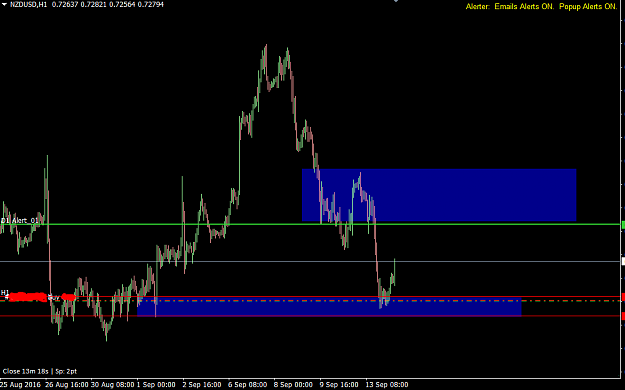
Task: Click the 6 Sep 08:00 time axis label
Action: [248, 385]
